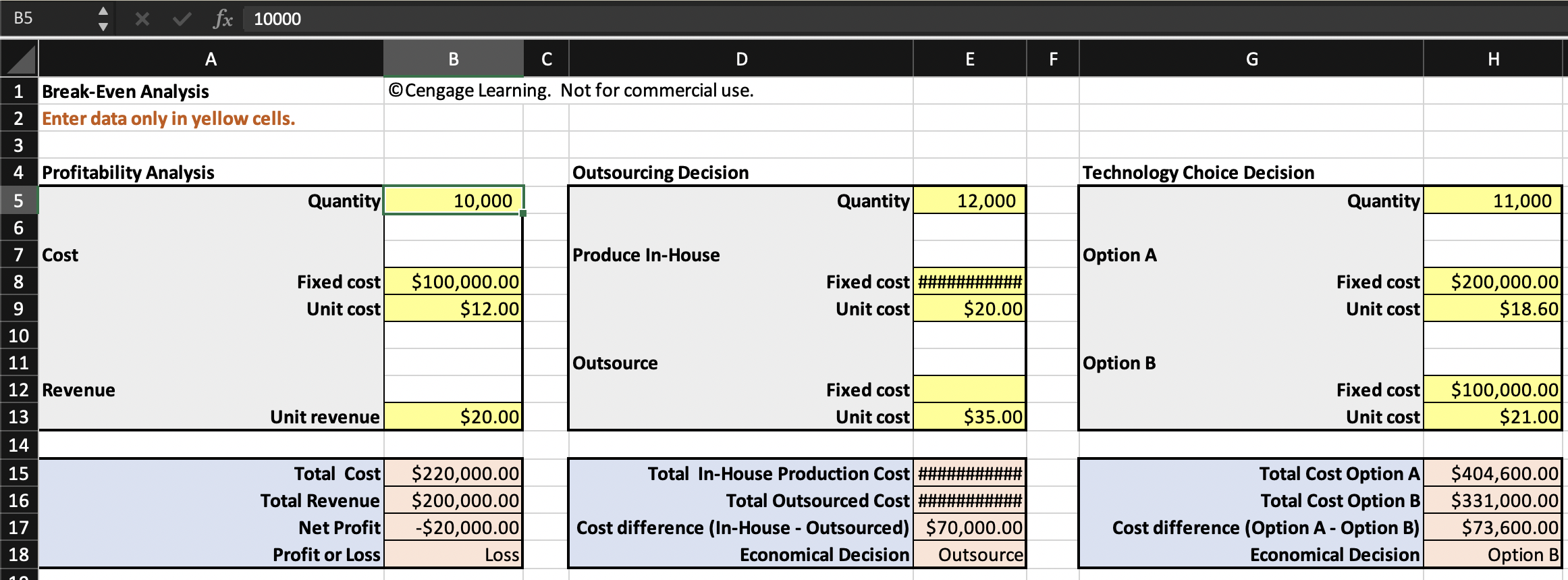Select column C header
This screenshot has width=1568, height=580.
pos(546,59)
